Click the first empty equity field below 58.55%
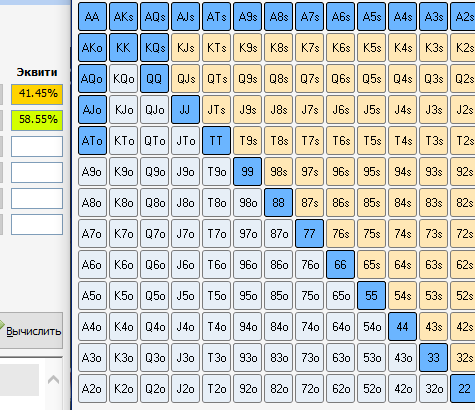Screen dimensions: 475x410 click(37, 146)
